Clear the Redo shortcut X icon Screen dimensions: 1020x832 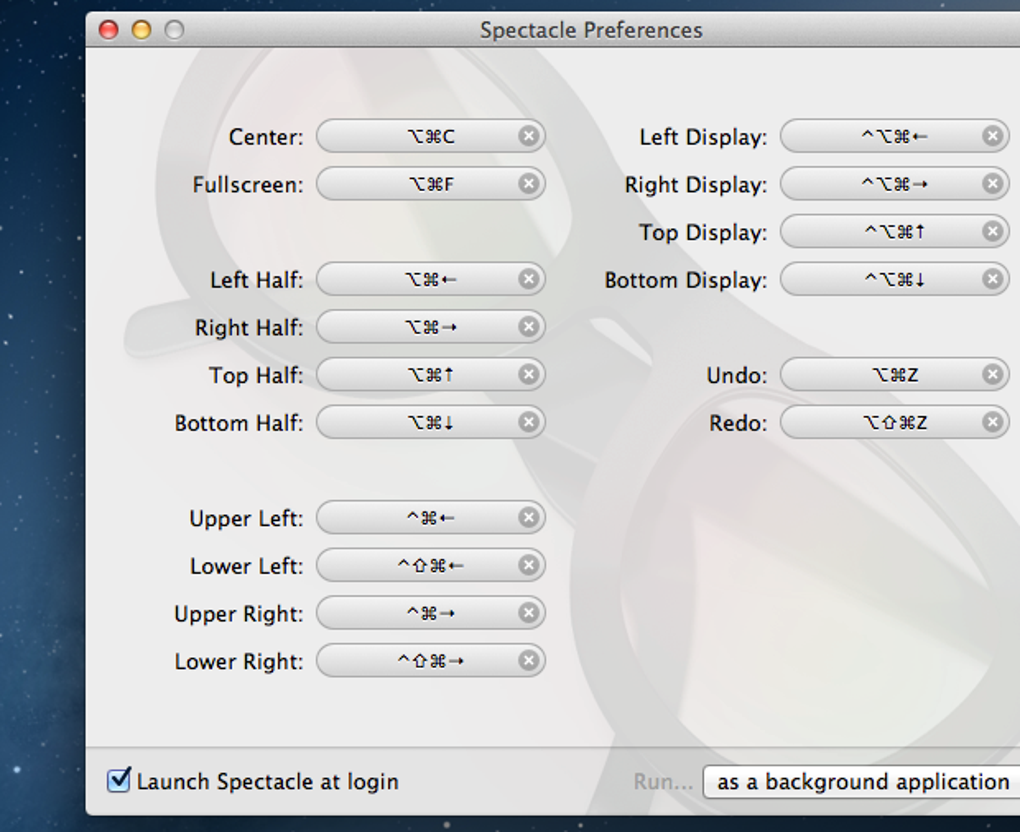click(x=992, y=422)
